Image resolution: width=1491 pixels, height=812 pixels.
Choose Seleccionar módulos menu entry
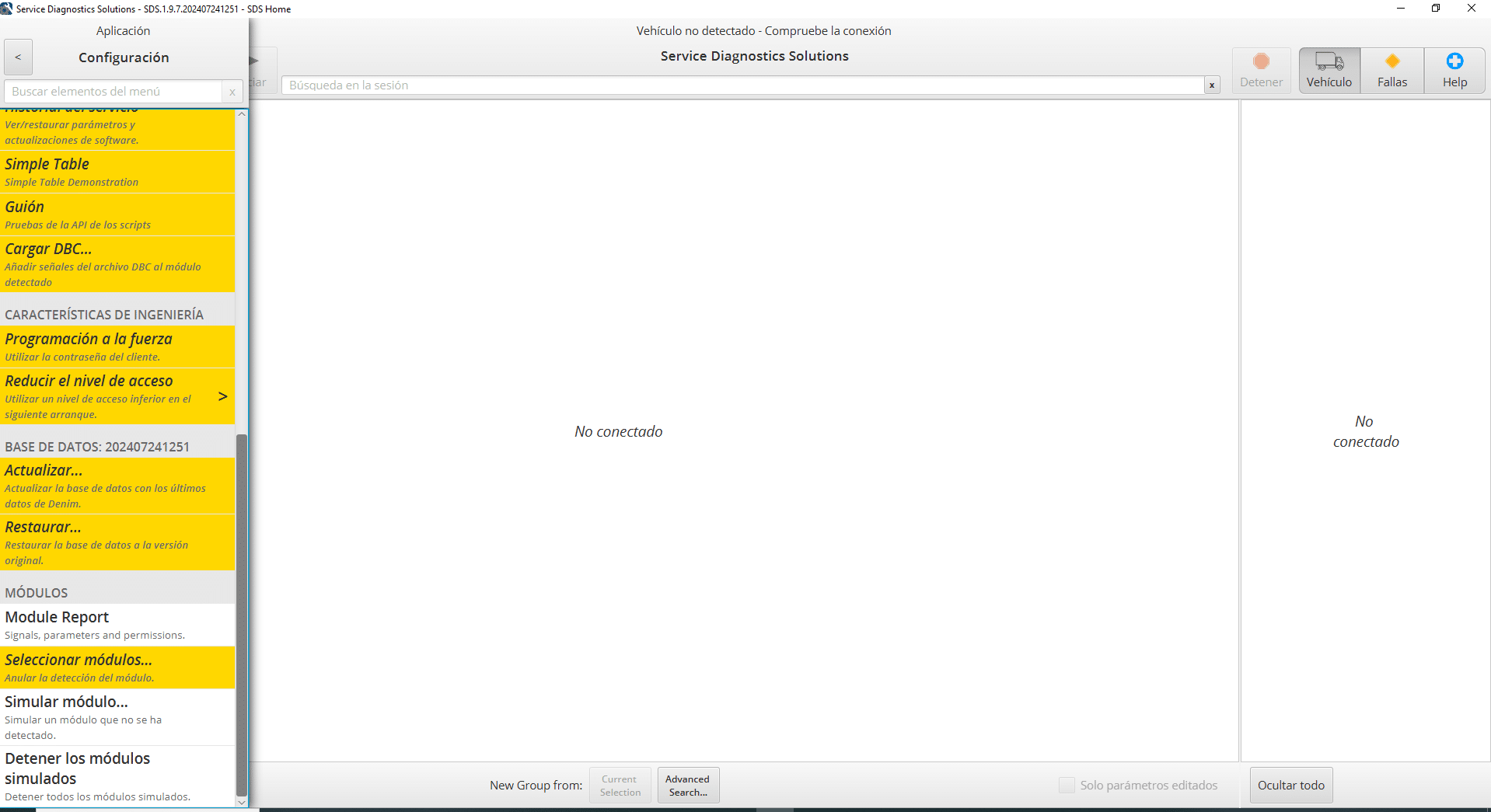tap(117, 667)
